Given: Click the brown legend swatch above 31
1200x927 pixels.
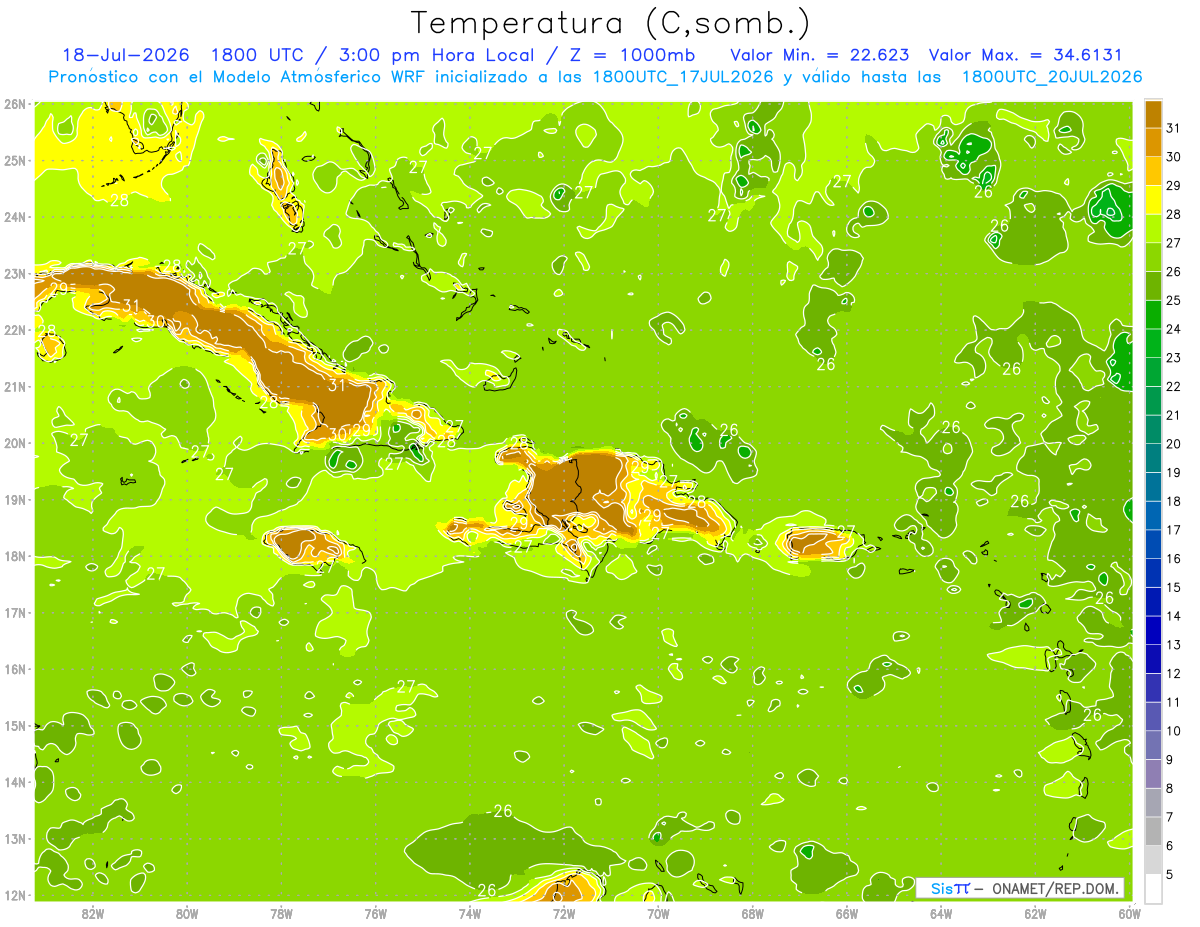Looking at the screenshot, I should pos(1153,114).
